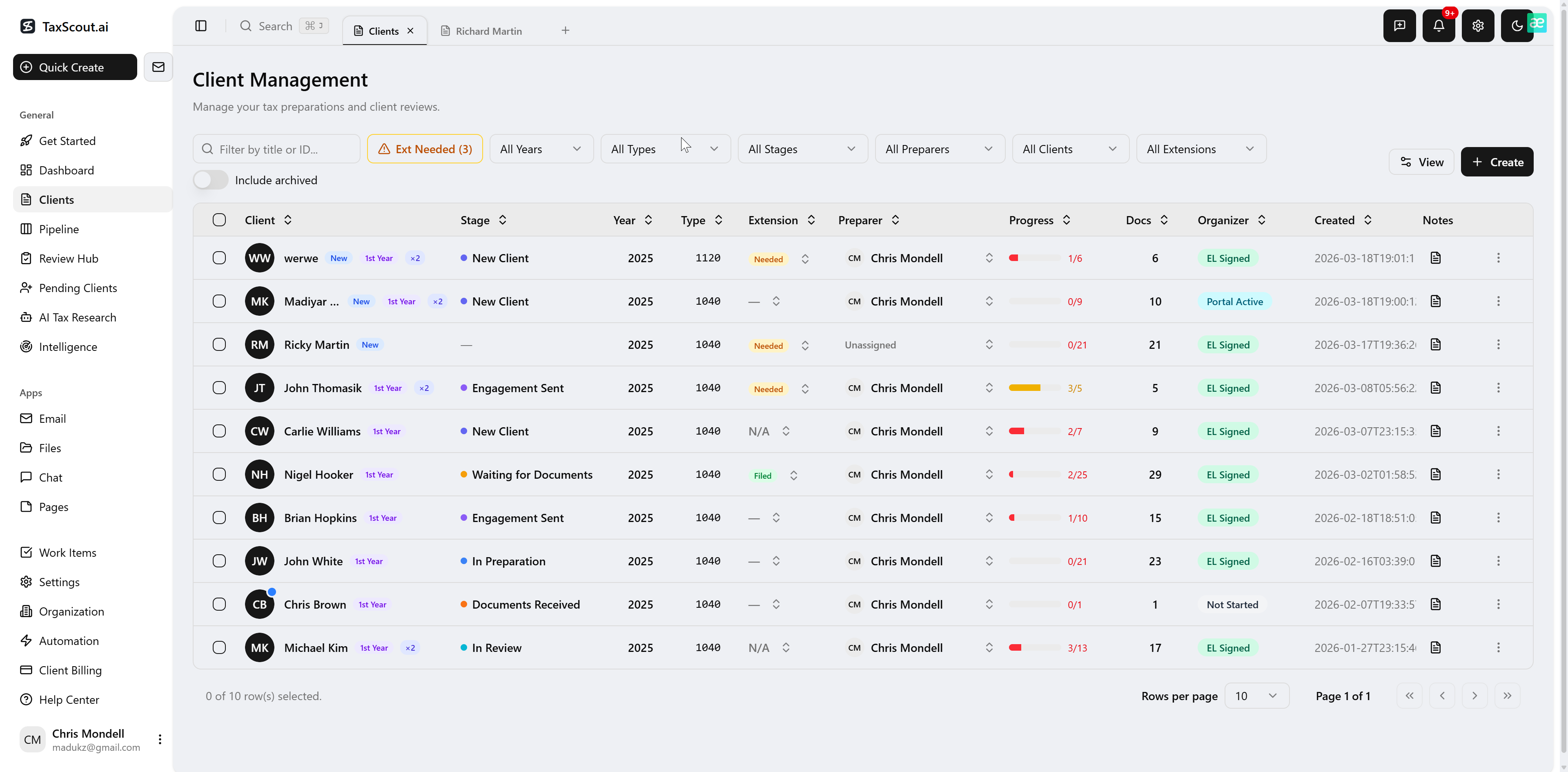Image resolution: width=1568 pixels, height=772 pixels.
Task: Click the Create button
Action: click(1497, 162)
